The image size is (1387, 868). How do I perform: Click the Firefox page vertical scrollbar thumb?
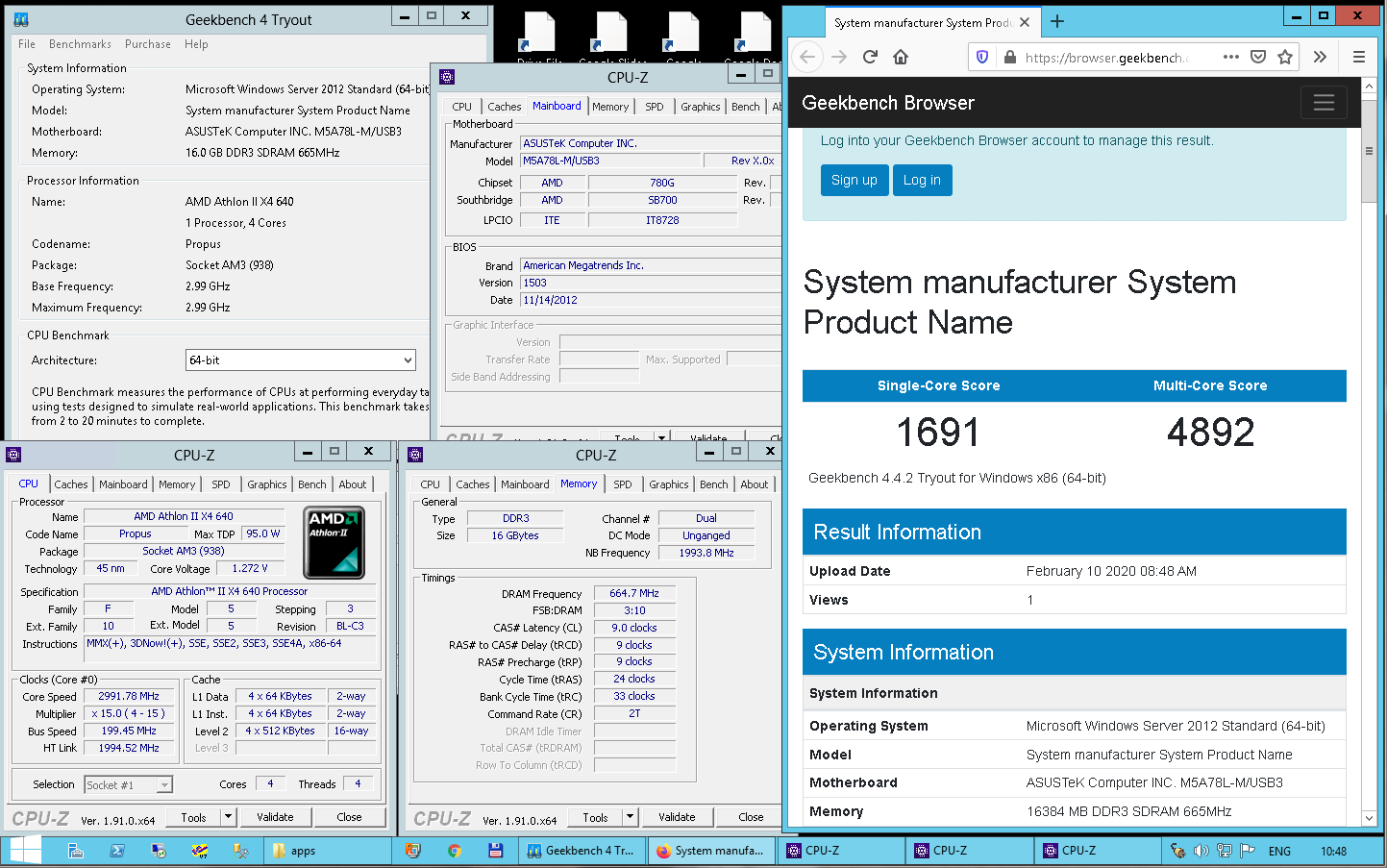point(1370,151)
